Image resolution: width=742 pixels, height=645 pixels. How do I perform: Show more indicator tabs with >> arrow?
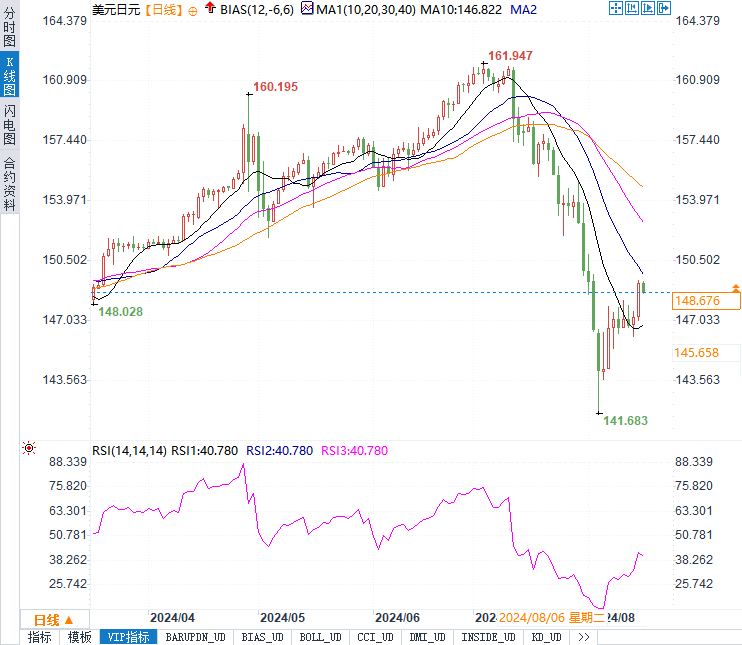pos(584,637)
